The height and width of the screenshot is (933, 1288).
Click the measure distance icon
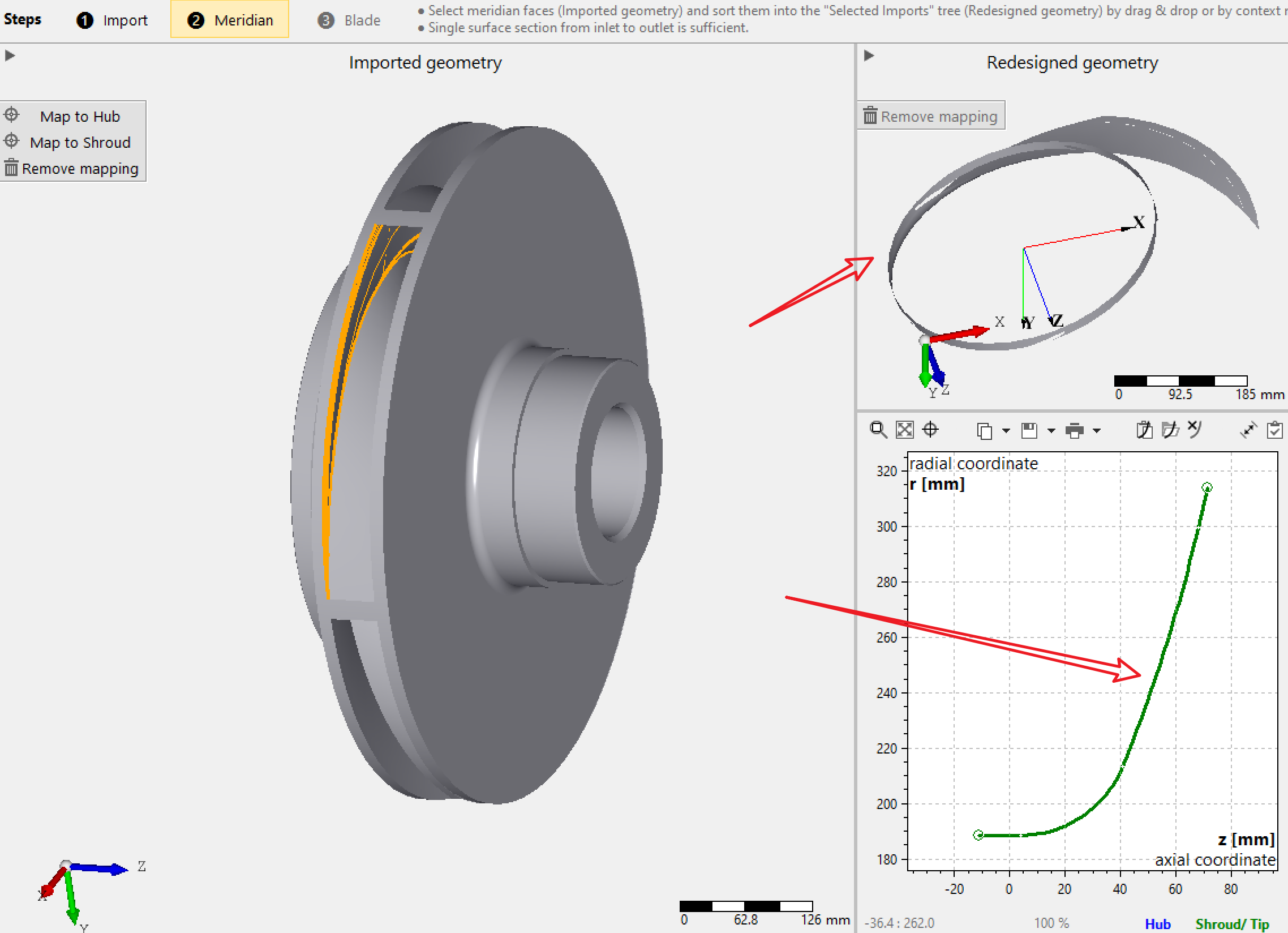pos(1248,430)
